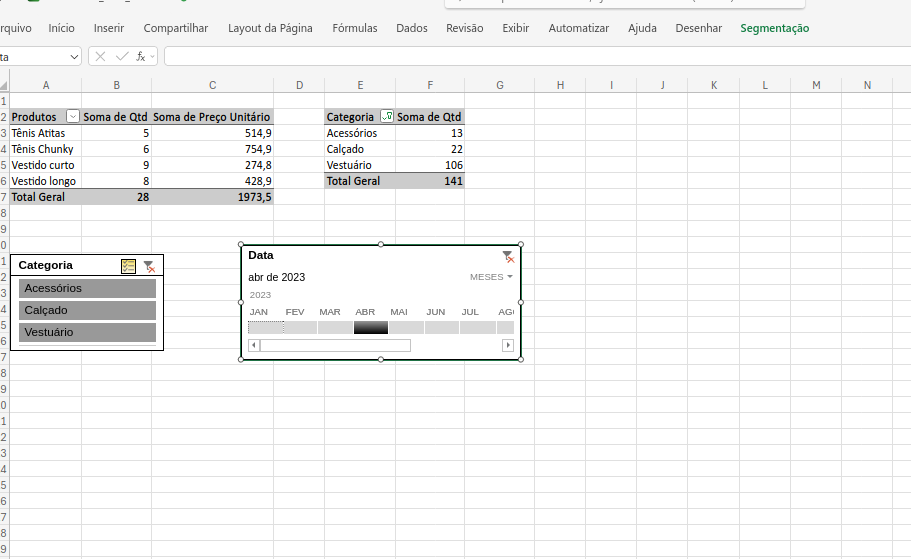Select column H header
Screen dimensions: 911x559
[x=560, y=85]
